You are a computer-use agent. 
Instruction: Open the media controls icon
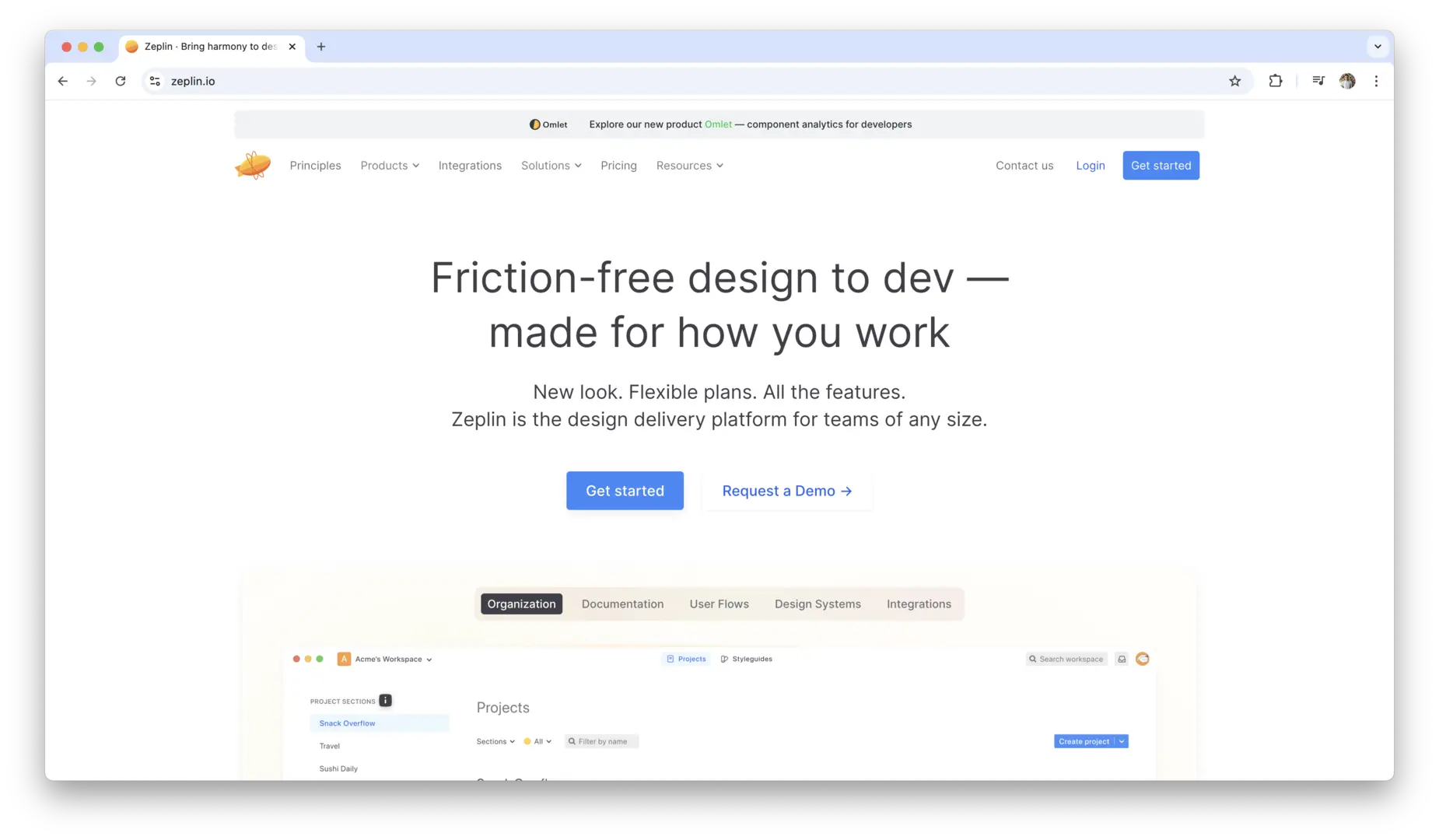[x=1318, y=81]
